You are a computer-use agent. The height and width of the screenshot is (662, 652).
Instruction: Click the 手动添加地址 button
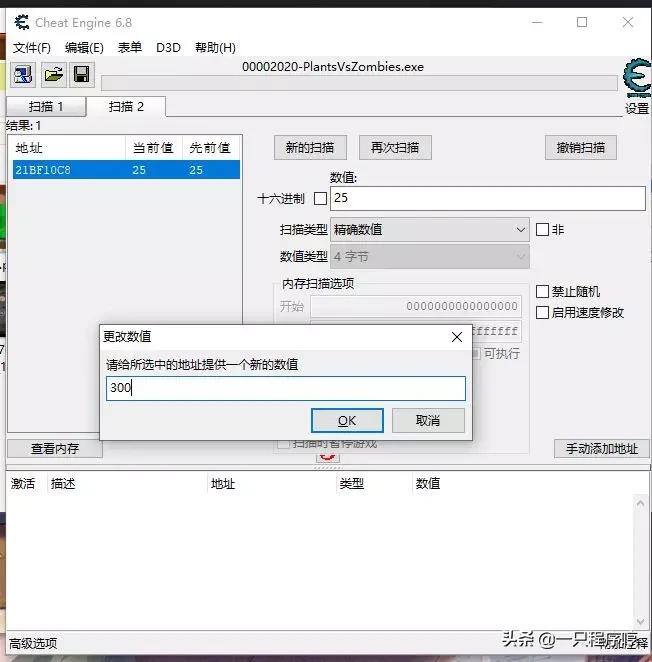pyautogui.click(x=602, y=448)
